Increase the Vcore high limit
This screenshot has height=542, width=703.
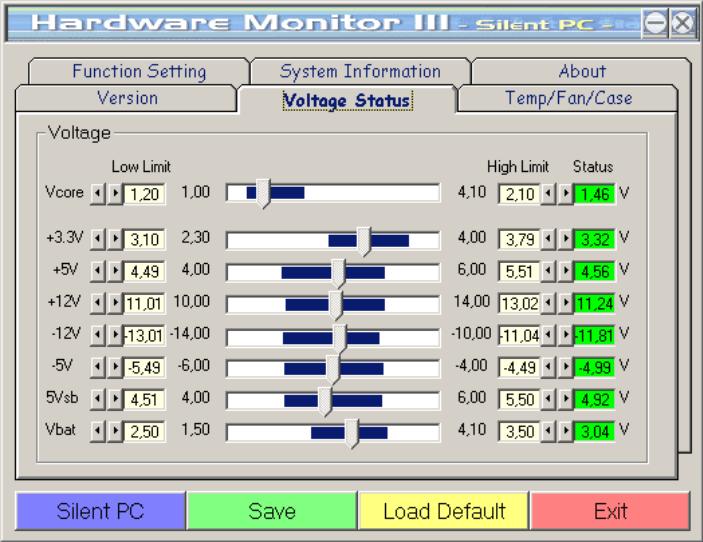coord(565,194)
